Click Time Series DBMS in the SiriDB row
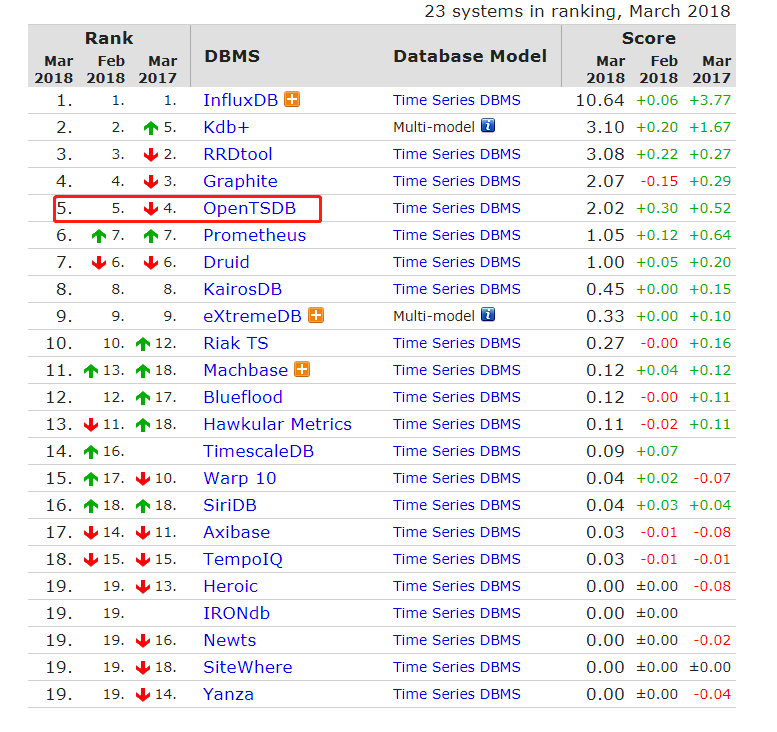Viewport: 777px width, 732px height. click(x=457, y=506)
